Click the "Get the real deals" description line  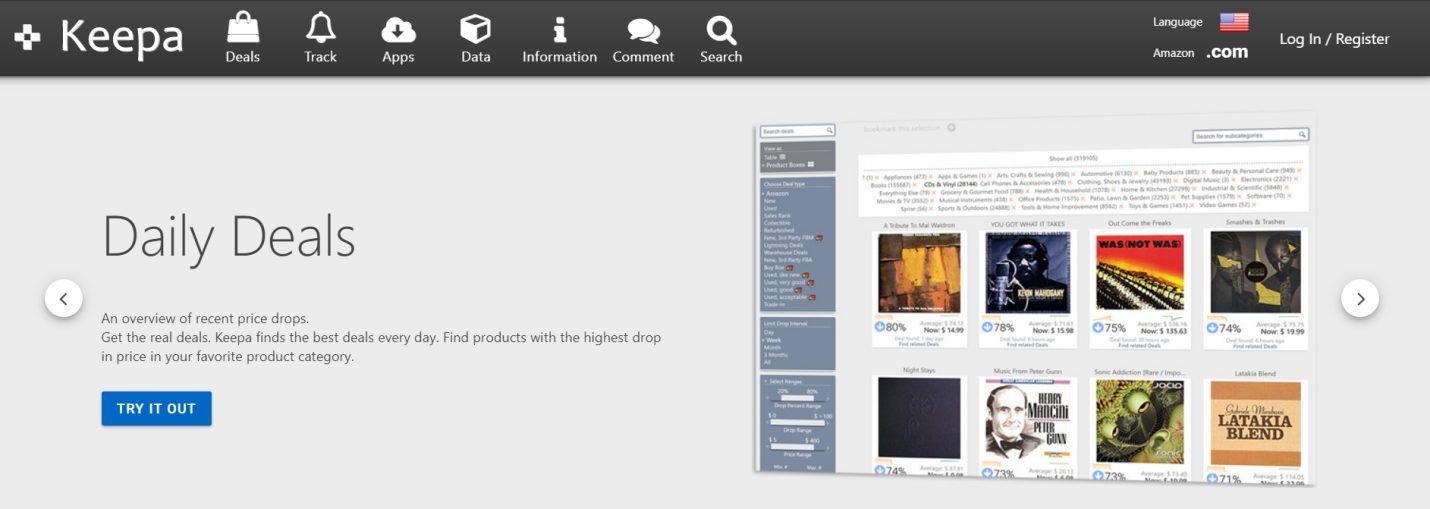click(x=381, y=347)
